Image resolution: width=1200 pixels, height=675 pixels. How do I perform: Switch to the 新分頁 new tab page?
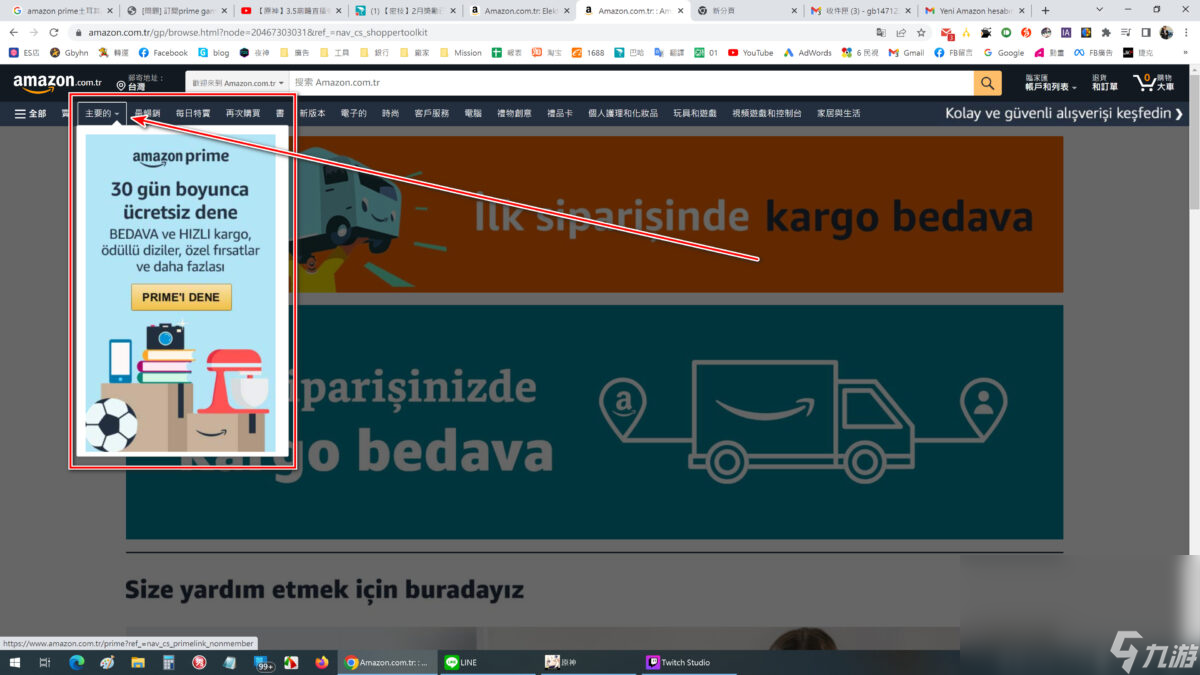coord(745,10)
